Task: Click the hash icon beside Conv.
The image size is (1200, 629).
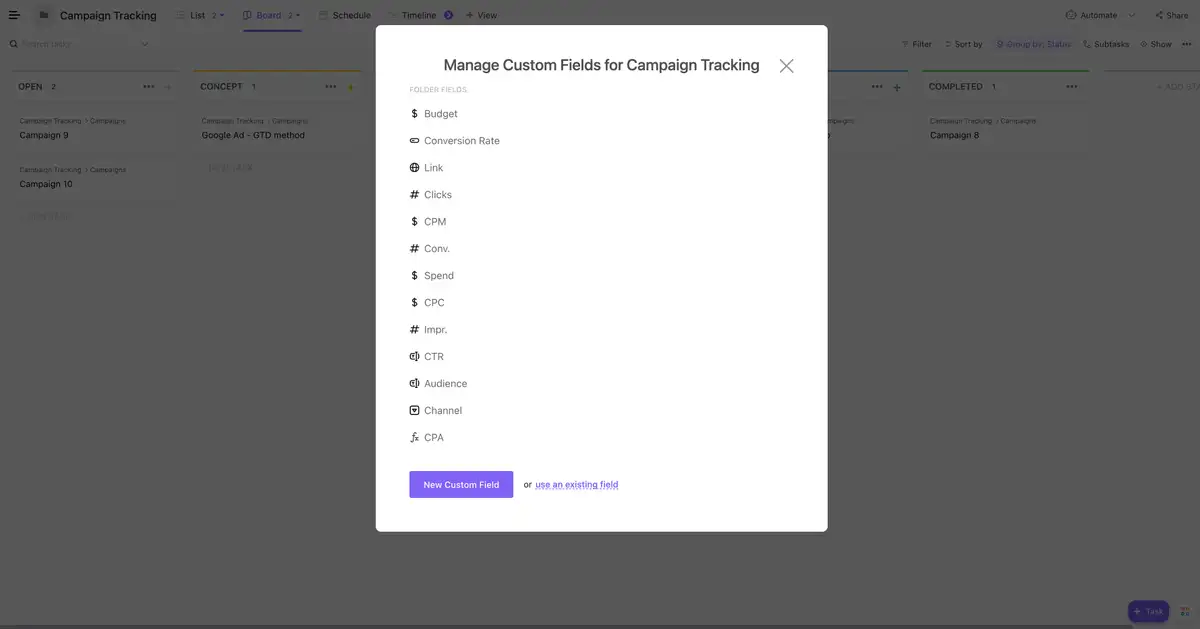Action: coord(414,249)
